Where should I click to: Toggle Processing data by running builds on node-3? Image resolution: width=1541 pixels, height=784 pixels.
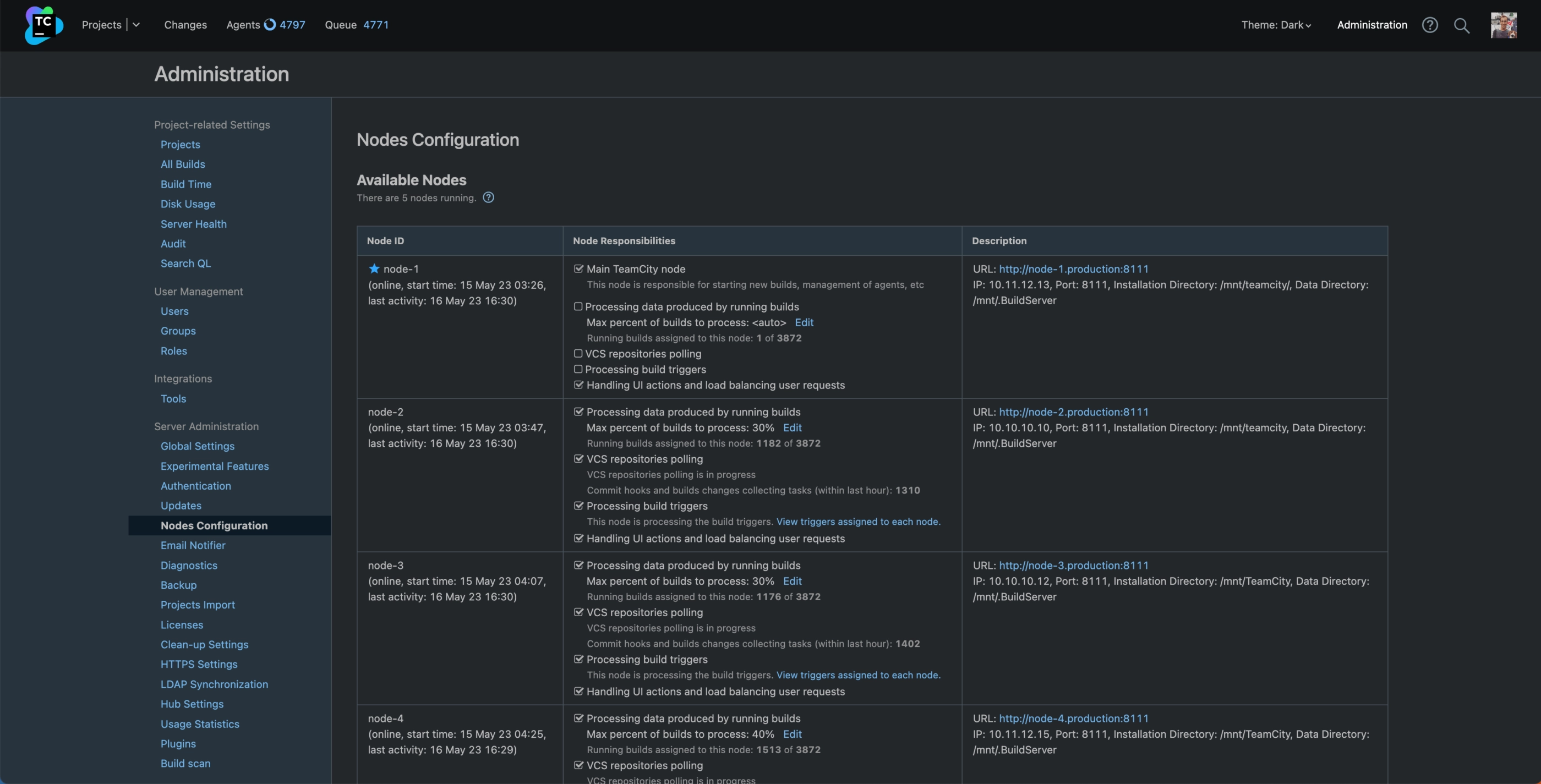point(578,564)
